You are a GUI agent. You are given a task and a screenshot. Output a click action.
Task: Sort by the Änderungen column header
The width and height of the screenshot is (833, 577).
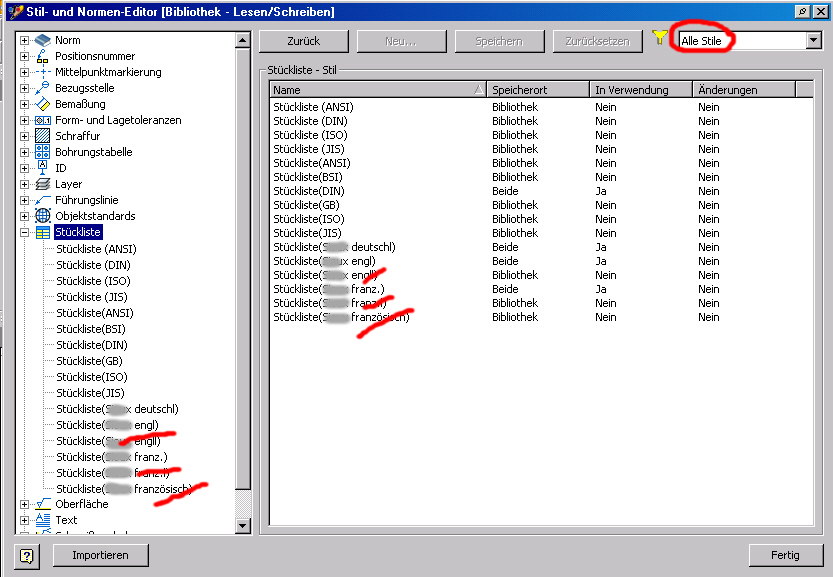point(744,90)
